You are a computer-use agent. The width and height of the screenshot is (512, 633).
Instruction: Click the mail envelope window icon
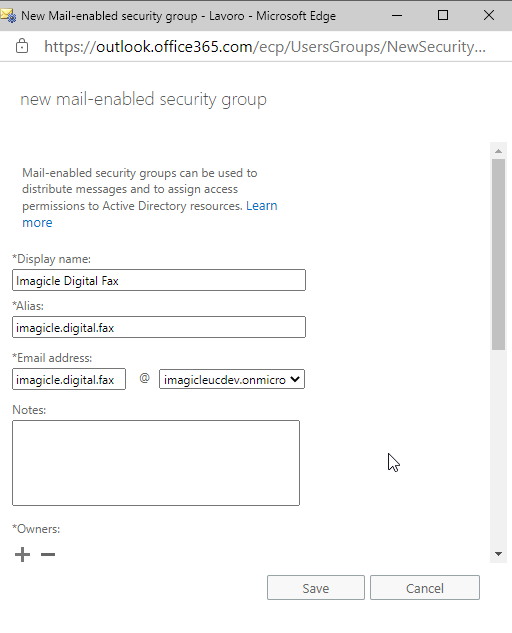pyautogui.click(x=8, y=16)
